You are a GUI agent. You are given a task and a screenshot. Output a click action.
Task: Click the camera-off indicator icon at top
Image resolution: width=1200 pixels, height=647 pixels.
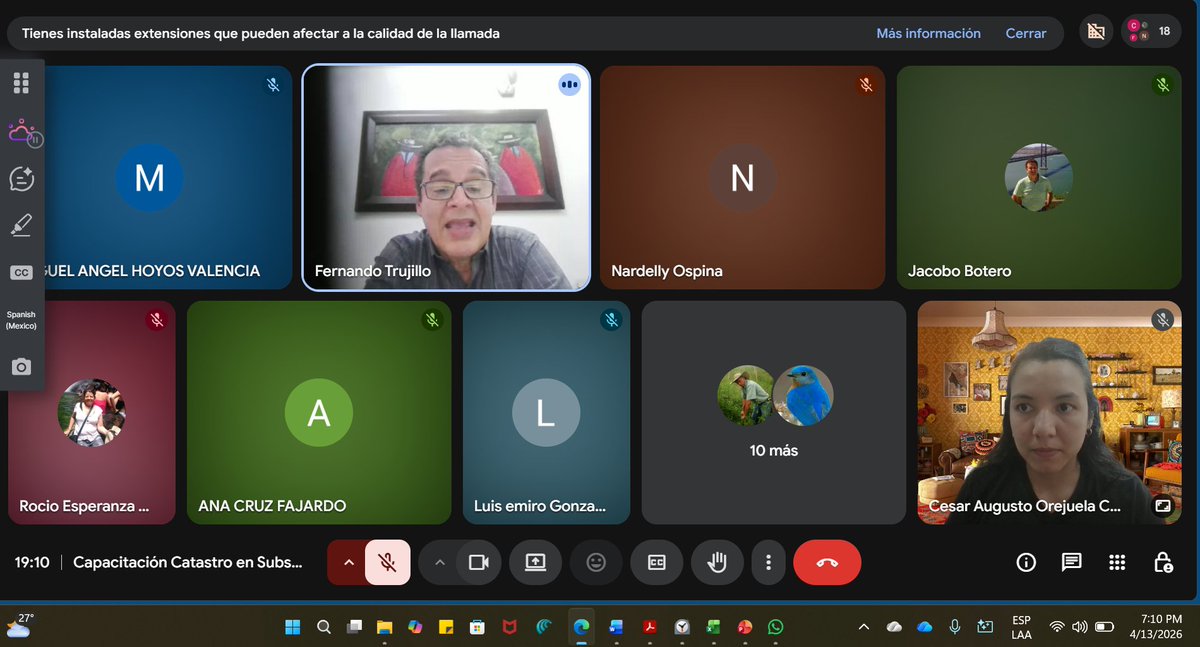click(1096, 32)
